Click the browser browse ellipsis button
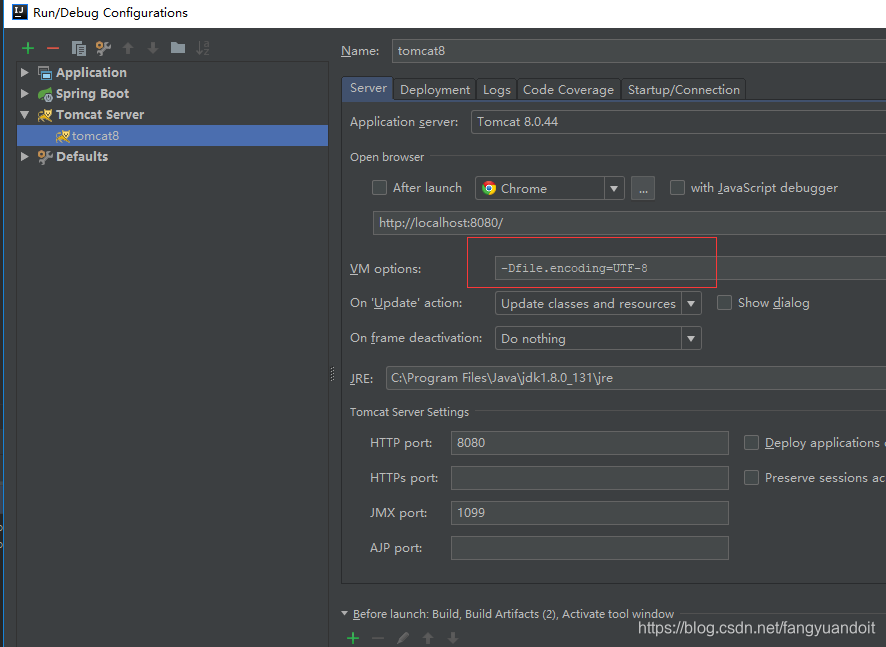The width and height of the screenshot is (886, 647). 643,188
